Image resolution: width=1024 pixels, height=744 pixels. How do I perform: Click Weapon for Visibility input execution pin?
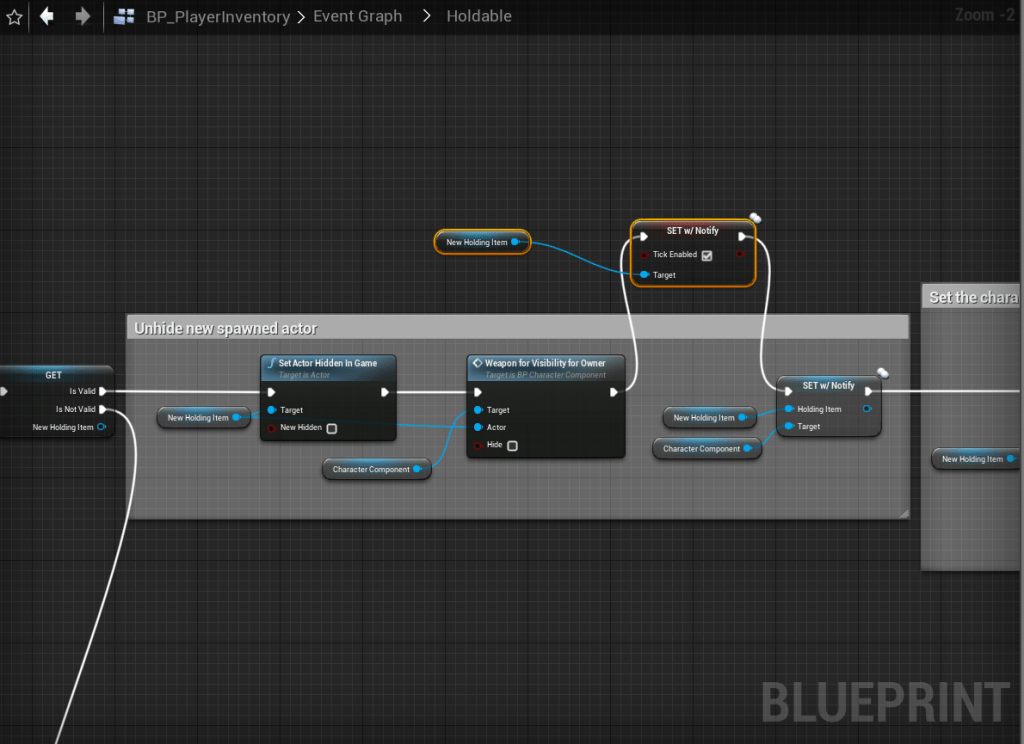coord(478,393)
